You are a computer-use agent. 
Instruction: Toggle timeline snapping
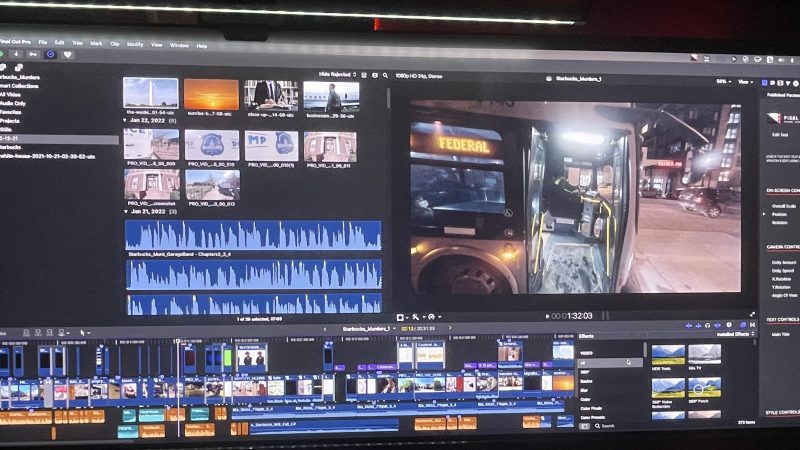[x=718, y=325]
